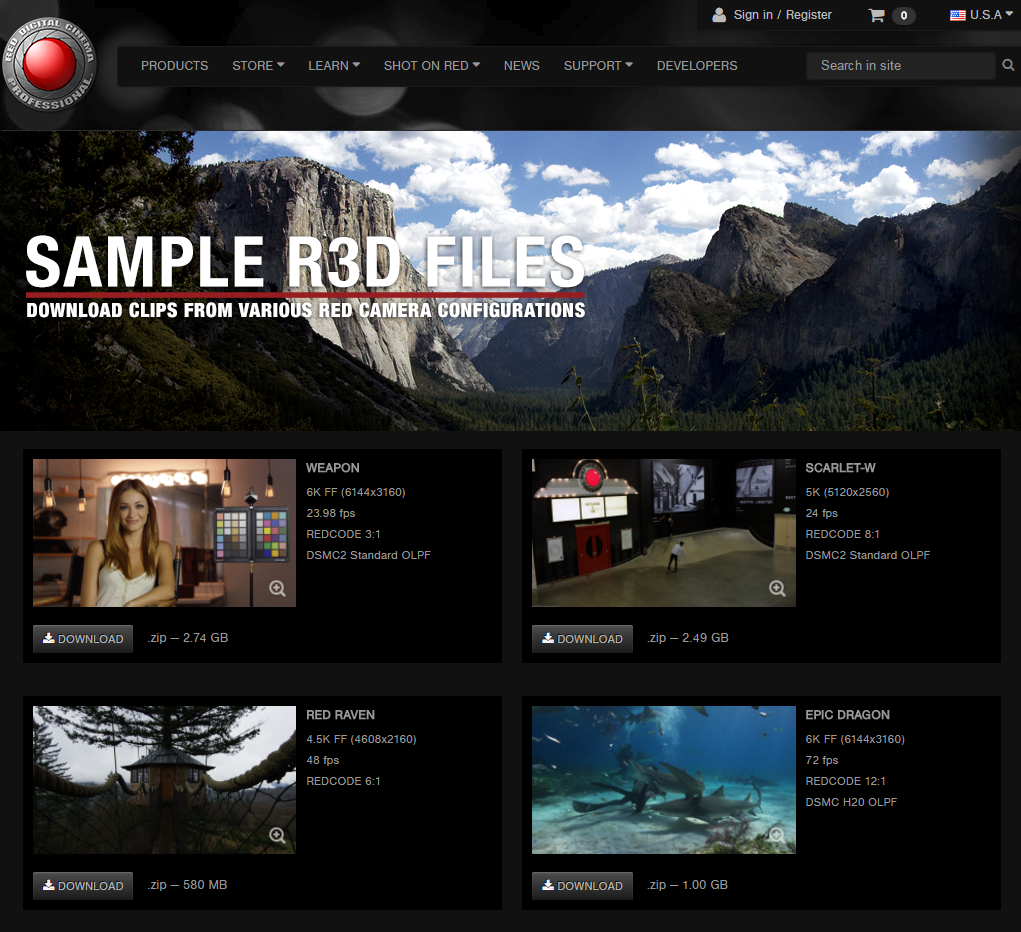Zoom the SCARLET-W sample thumbnail
Screen dimensions: 1021x932
777,589
